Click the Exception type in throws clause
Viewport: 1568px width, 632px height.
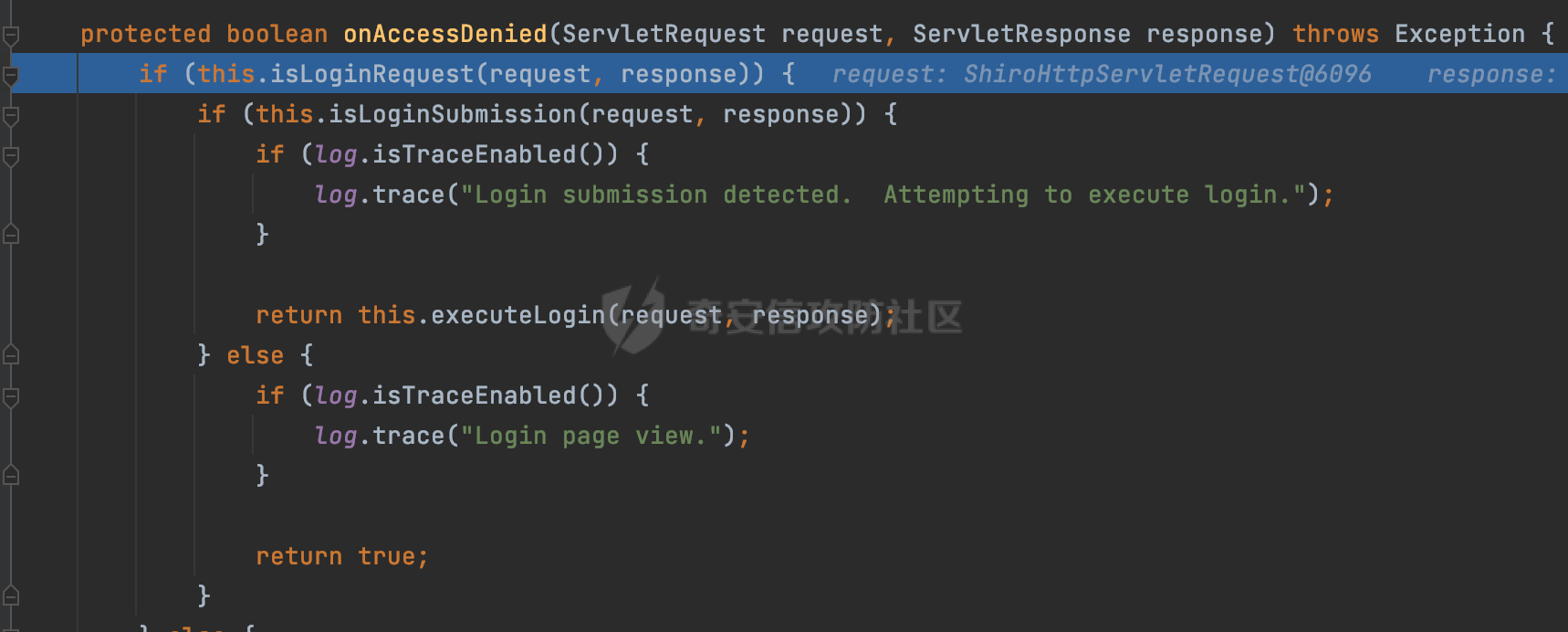click(x=1459, y=34)
